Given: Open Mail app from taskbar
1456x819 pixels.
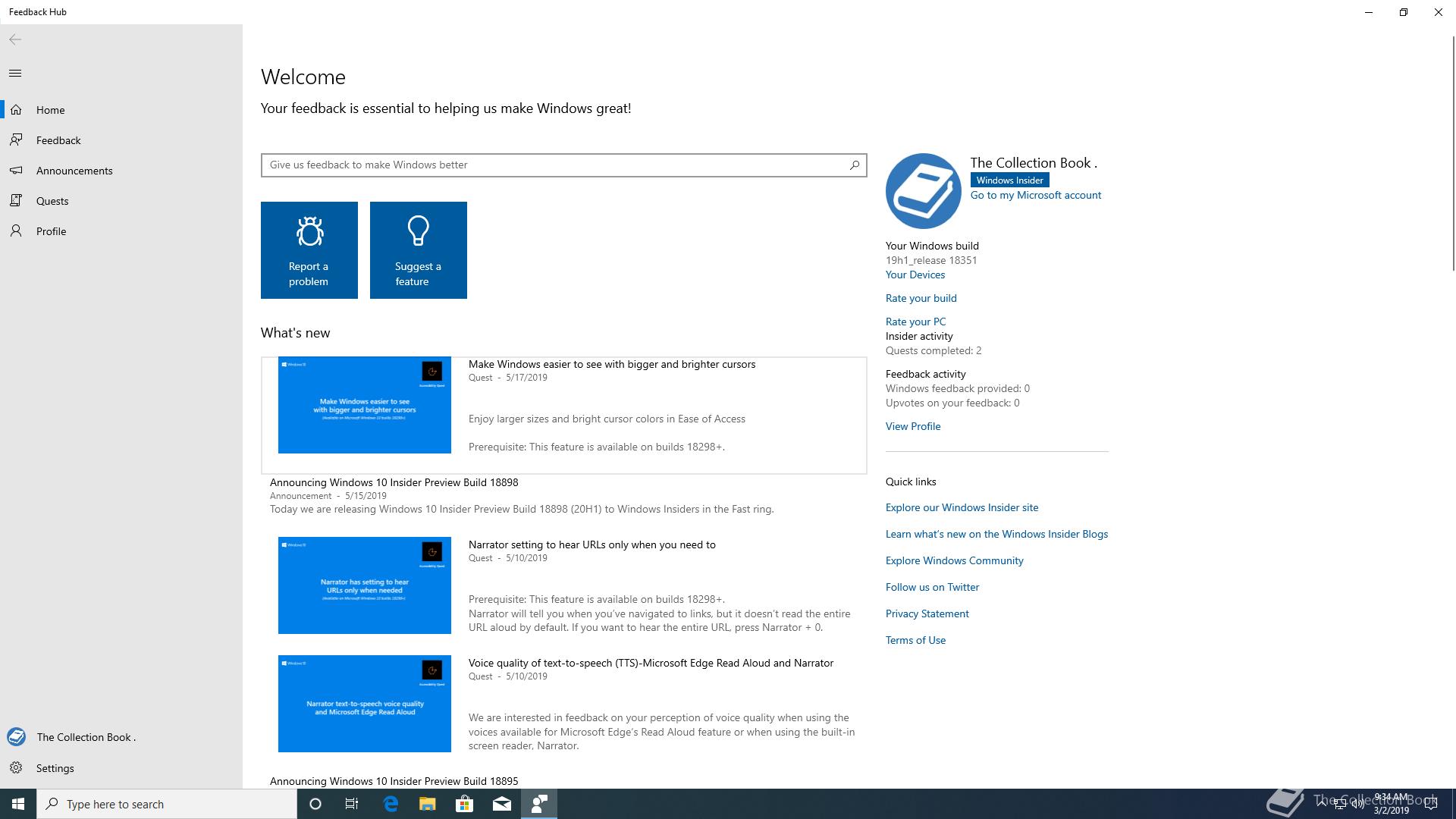Looking at the screenshot, I should coord(502,804).
